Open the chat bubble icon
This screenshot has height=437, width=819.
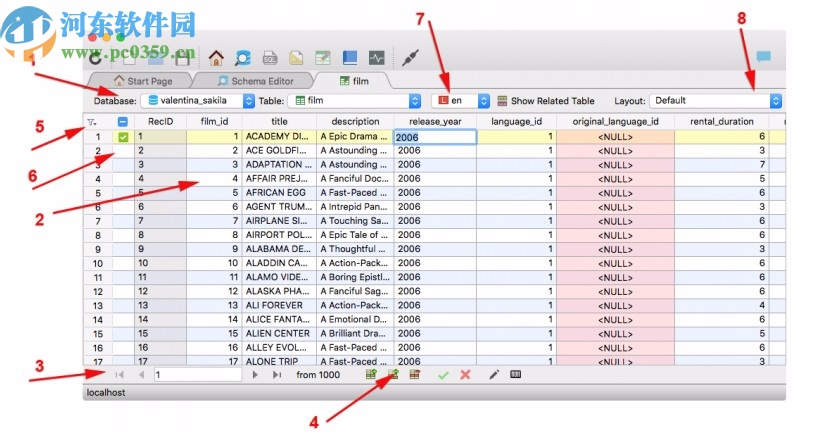[763, 56]
